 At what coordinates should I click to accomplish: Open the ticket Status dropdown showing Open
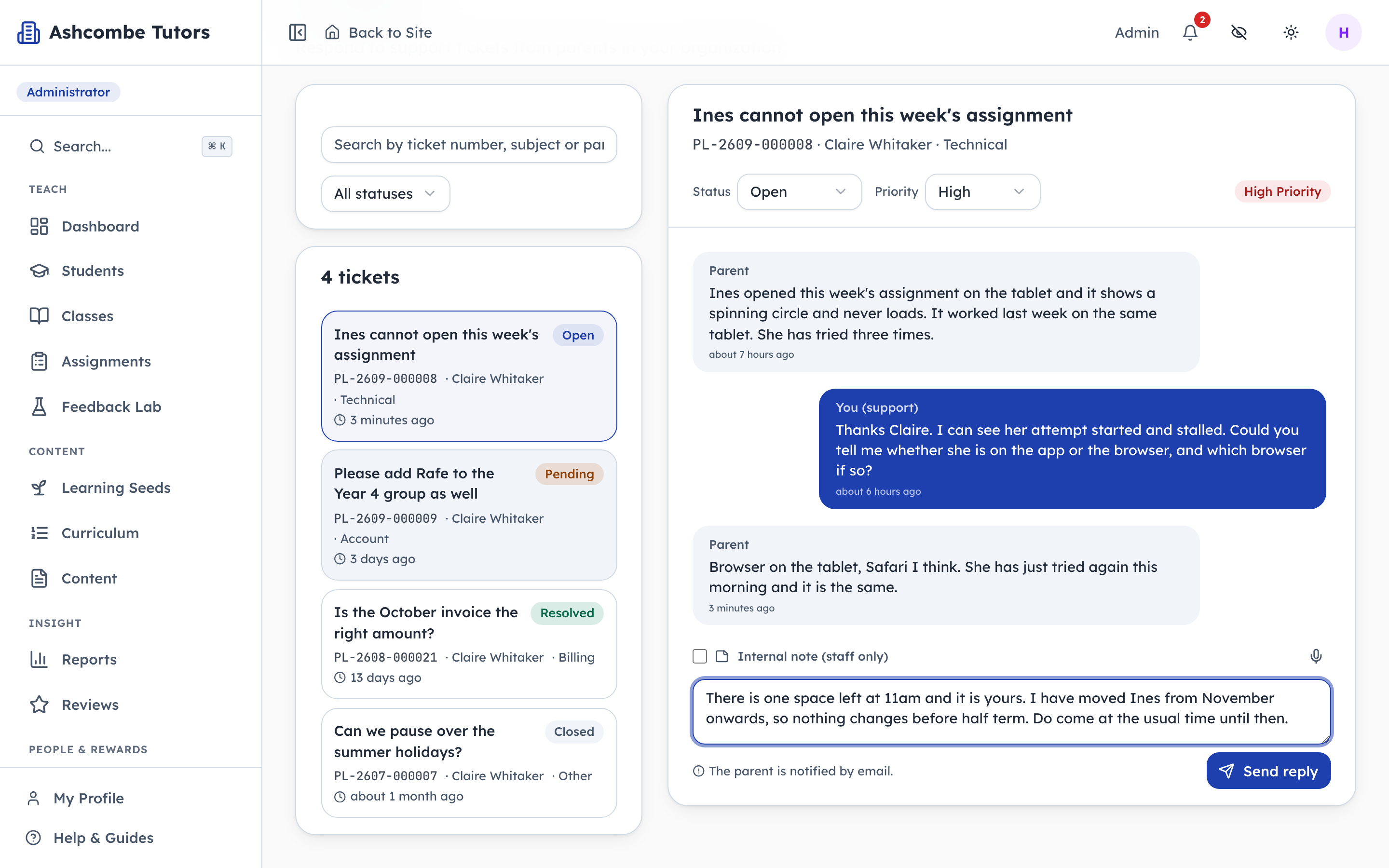(799, 192)
